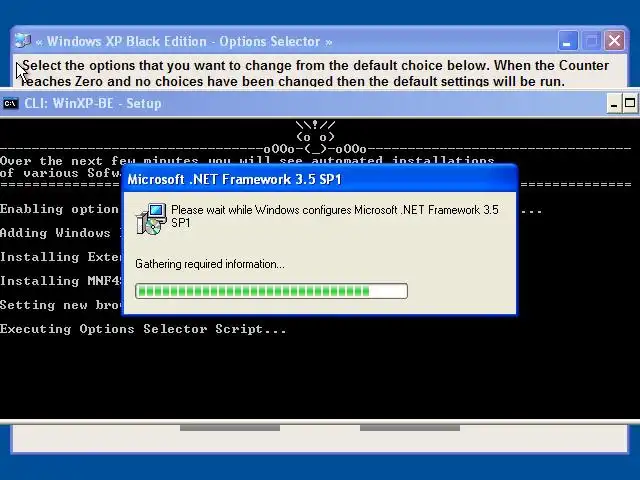Click the 'Enabling option' console line
Screen dimensions: 640x480
tap(60, 209)
